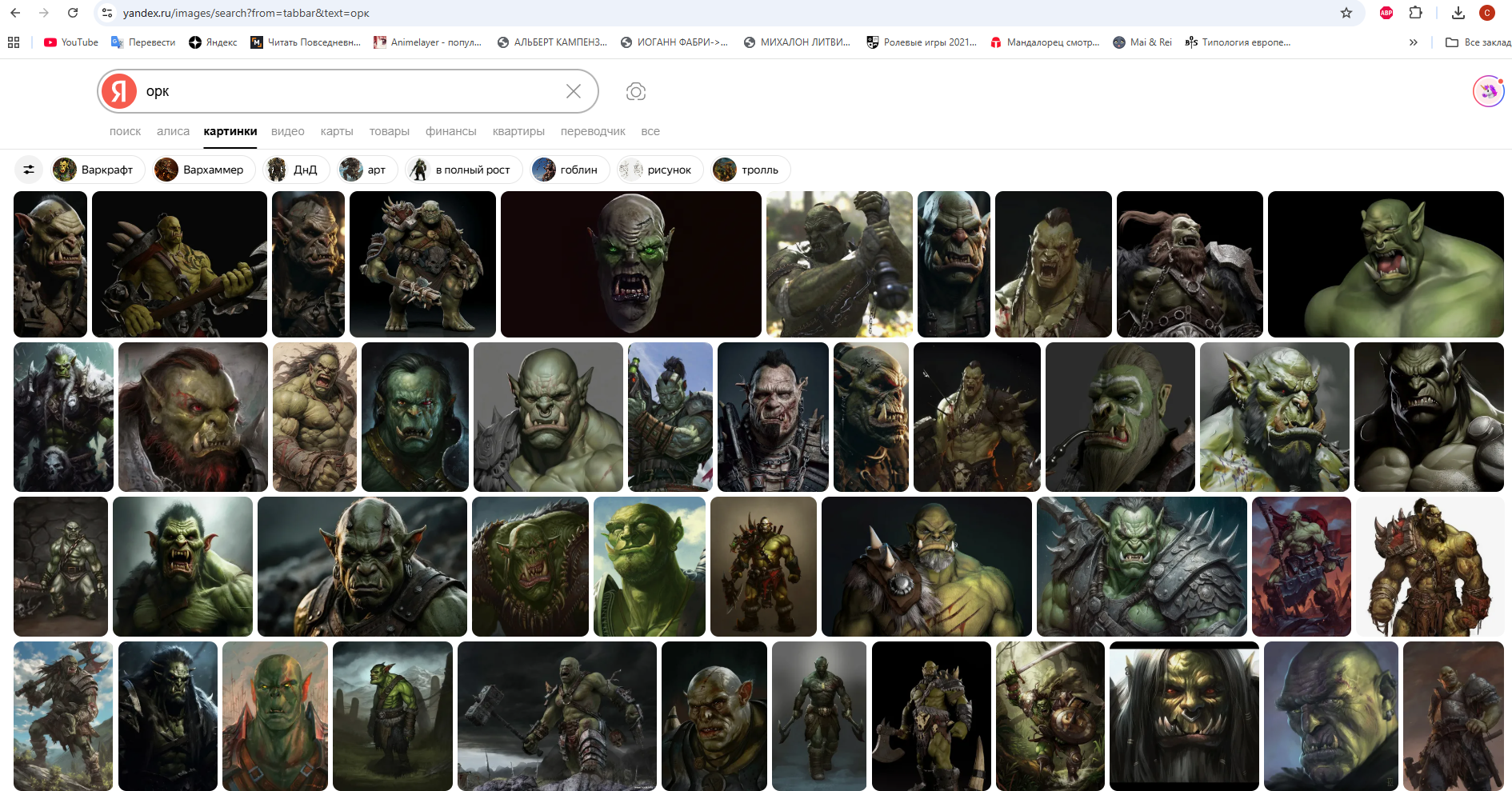Open the Все закладки folder
Image resolution: width=1512 pixels, height=791 pixels.
point(1478,42)
